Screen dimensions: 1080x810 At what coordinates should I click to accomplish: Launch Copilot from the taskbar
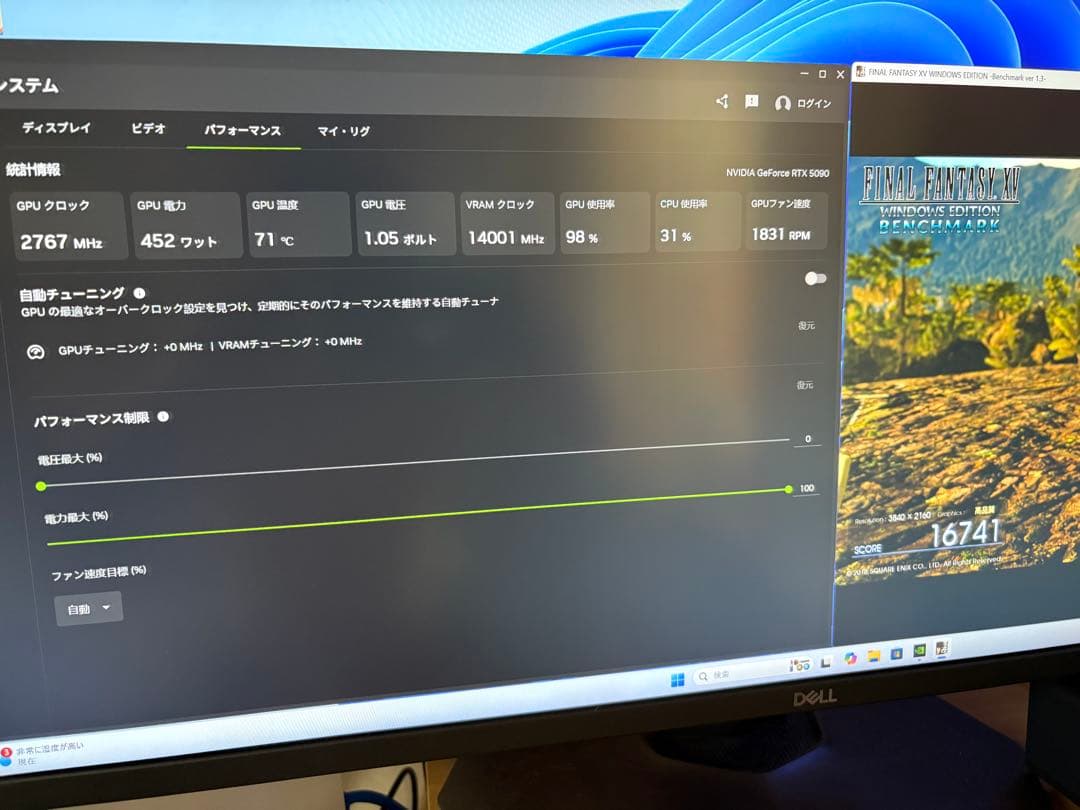coord(850,660)
